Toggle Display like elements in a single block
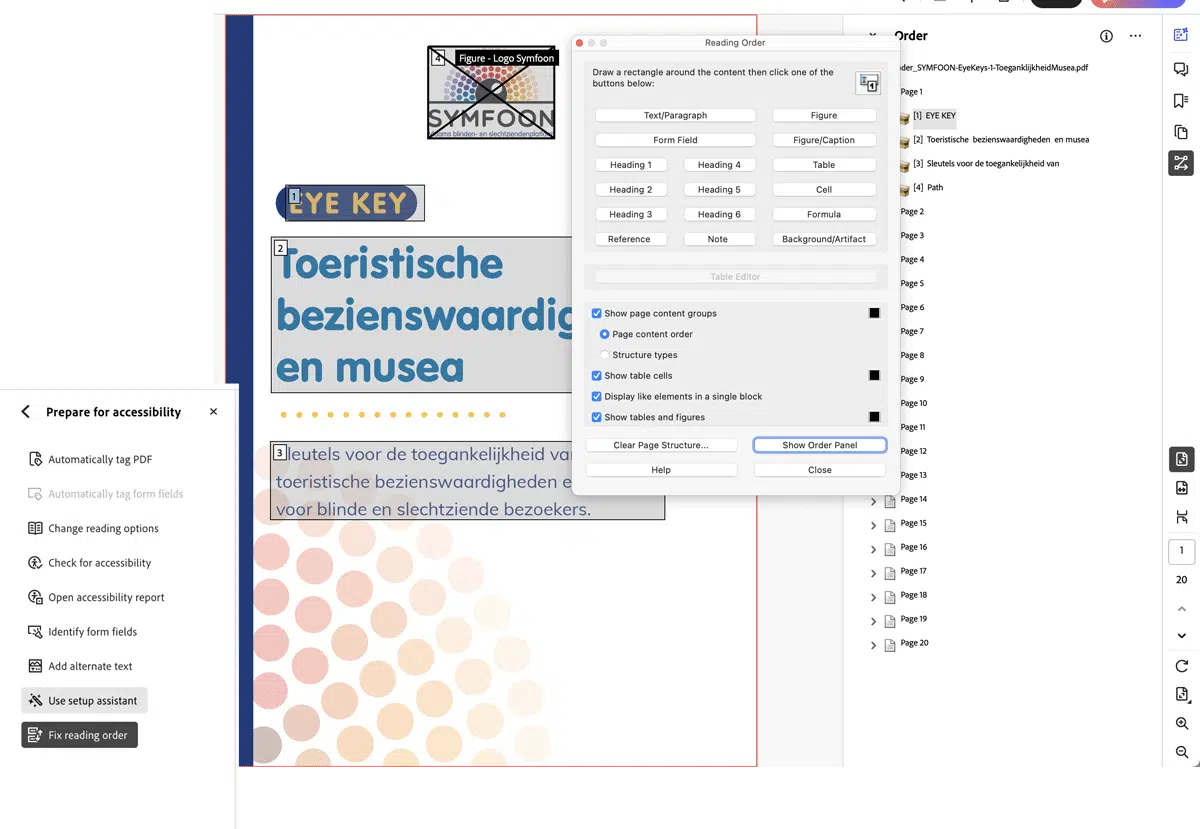1200x829 pixels. 597,396
